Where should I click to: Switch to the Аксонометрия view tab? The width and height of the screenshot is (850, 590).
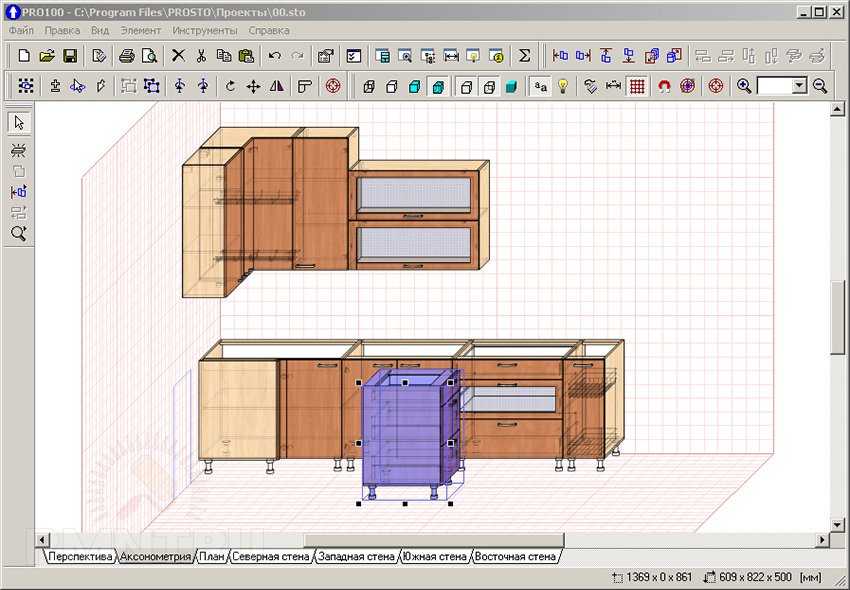pyautogui.click(x=155, y=556)
